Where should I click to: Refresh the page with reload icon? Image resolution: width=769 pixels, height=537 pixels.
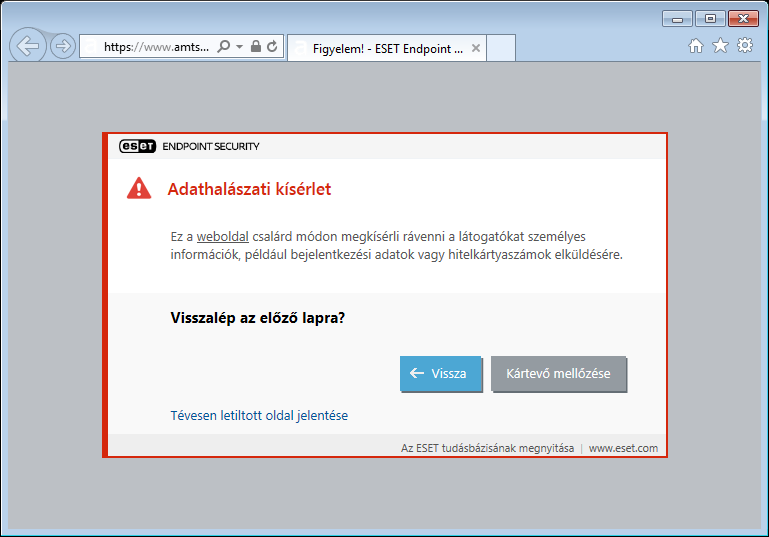coord(272,47)
